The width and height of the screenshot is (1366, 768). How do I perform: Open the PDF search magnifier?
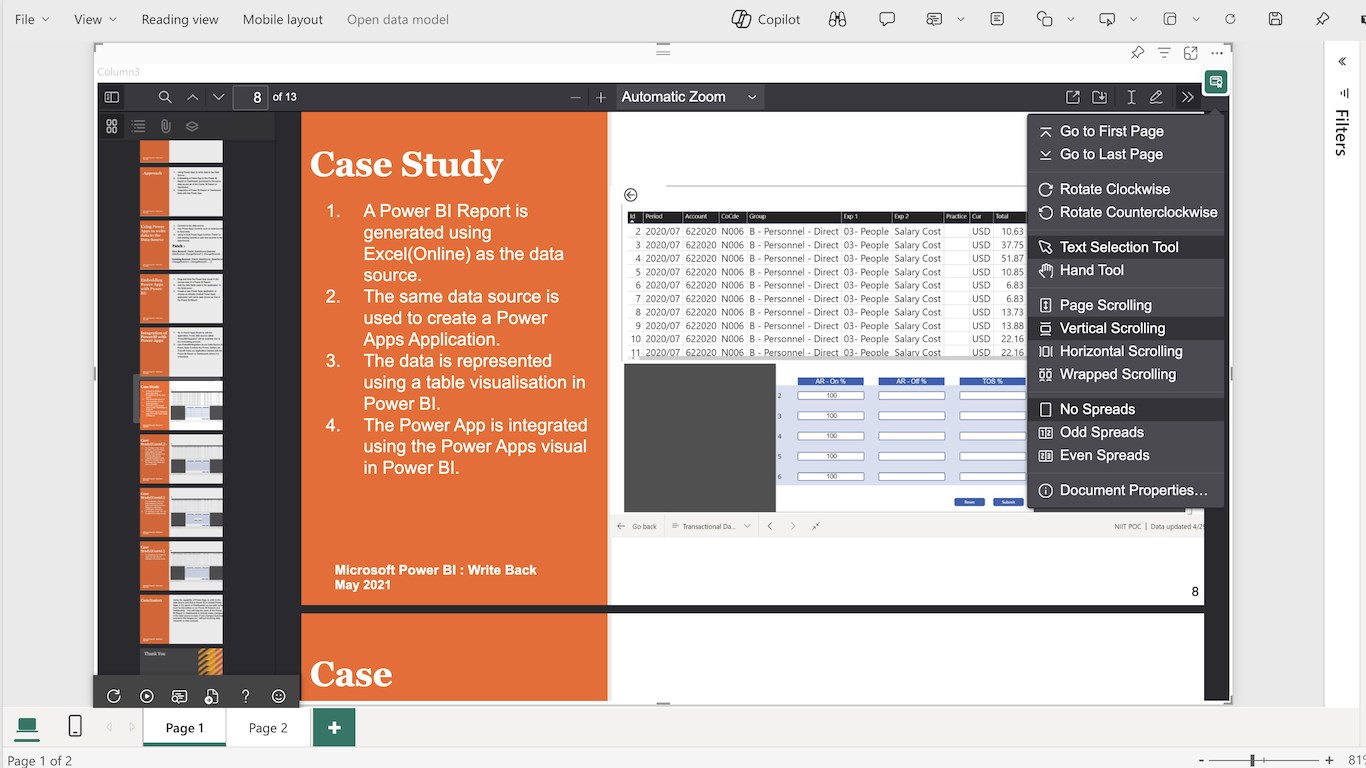(164, 97)
